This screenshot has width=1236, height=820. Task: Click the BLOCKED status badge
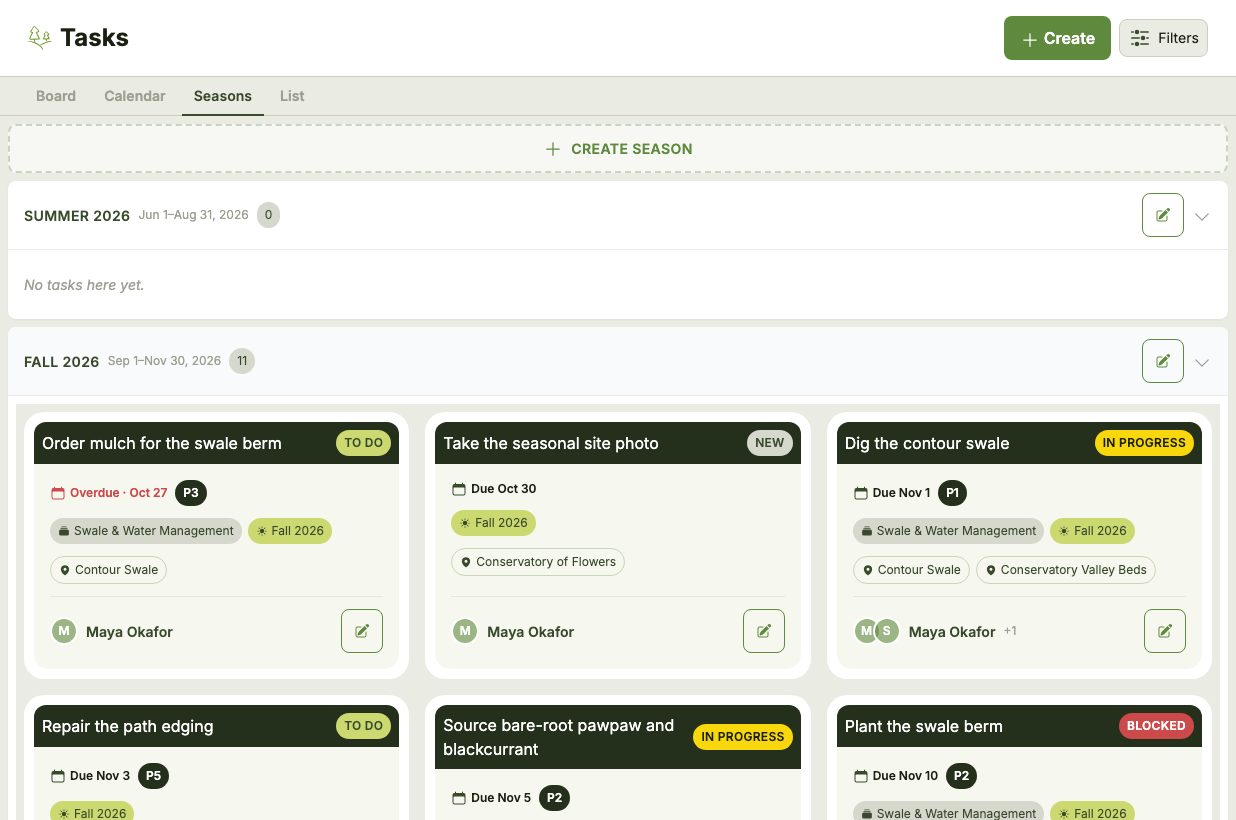[1156, 726]
